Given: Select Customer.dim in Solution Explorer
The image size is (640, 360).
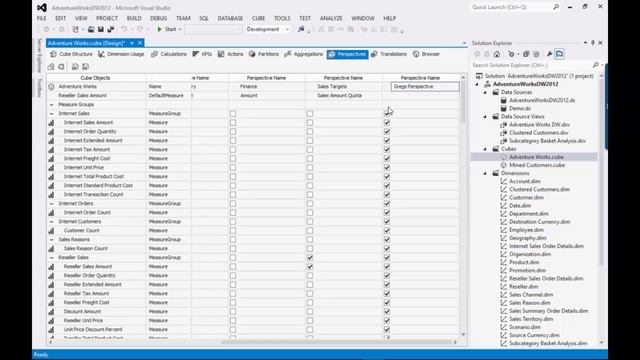Looking at the screenshot, I should (x=526, y=198).
